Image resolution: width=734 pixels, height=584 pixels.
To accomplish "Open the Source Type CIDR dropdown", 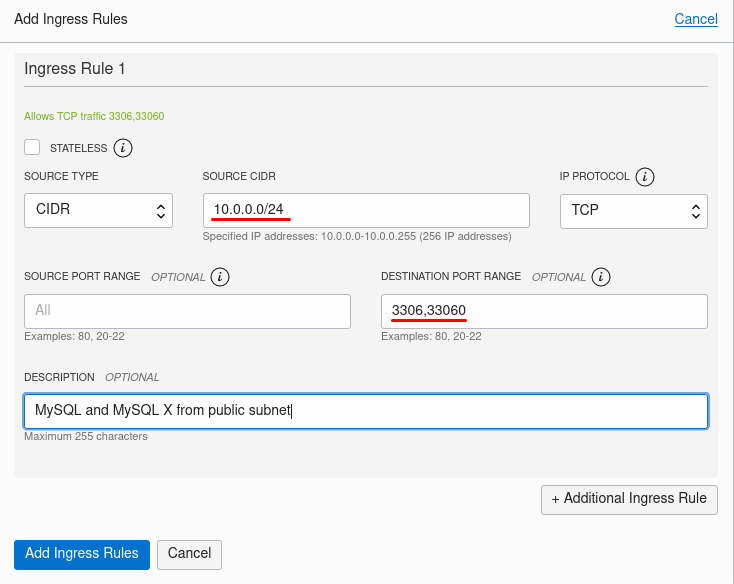I will (98, 211).
